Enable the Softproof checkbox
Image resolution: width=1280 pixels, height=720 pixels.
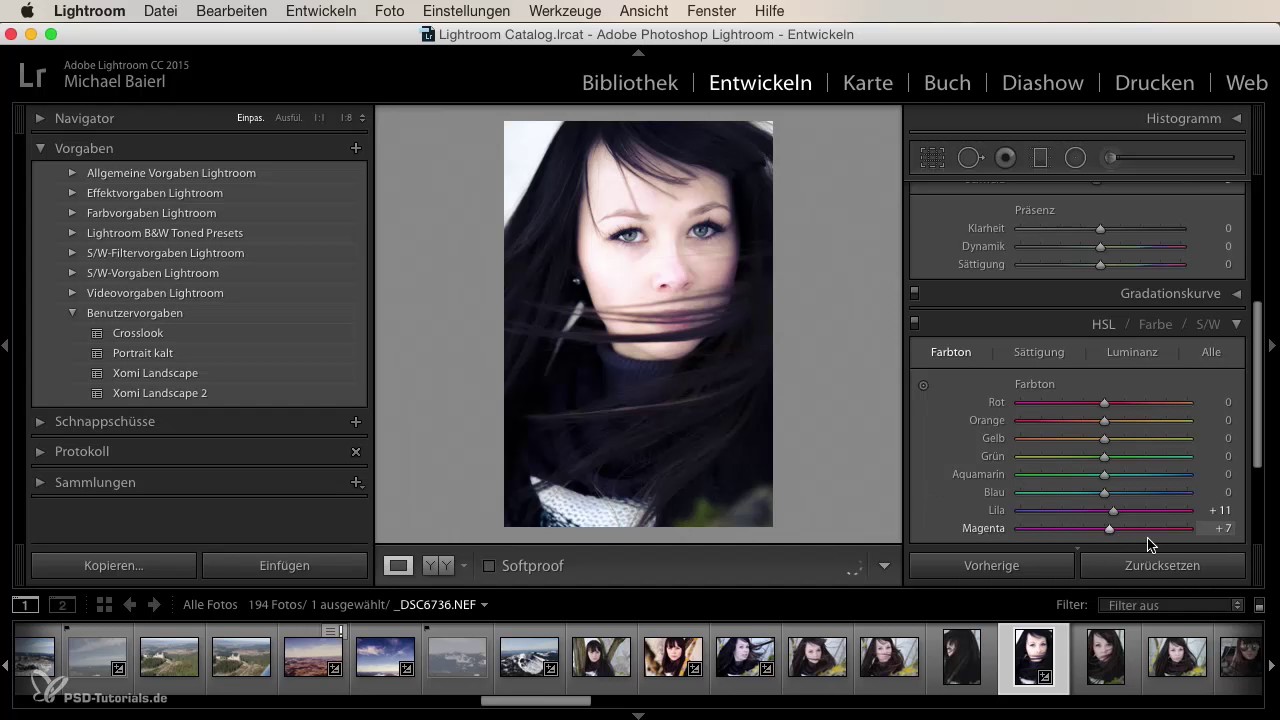point(489,566)
